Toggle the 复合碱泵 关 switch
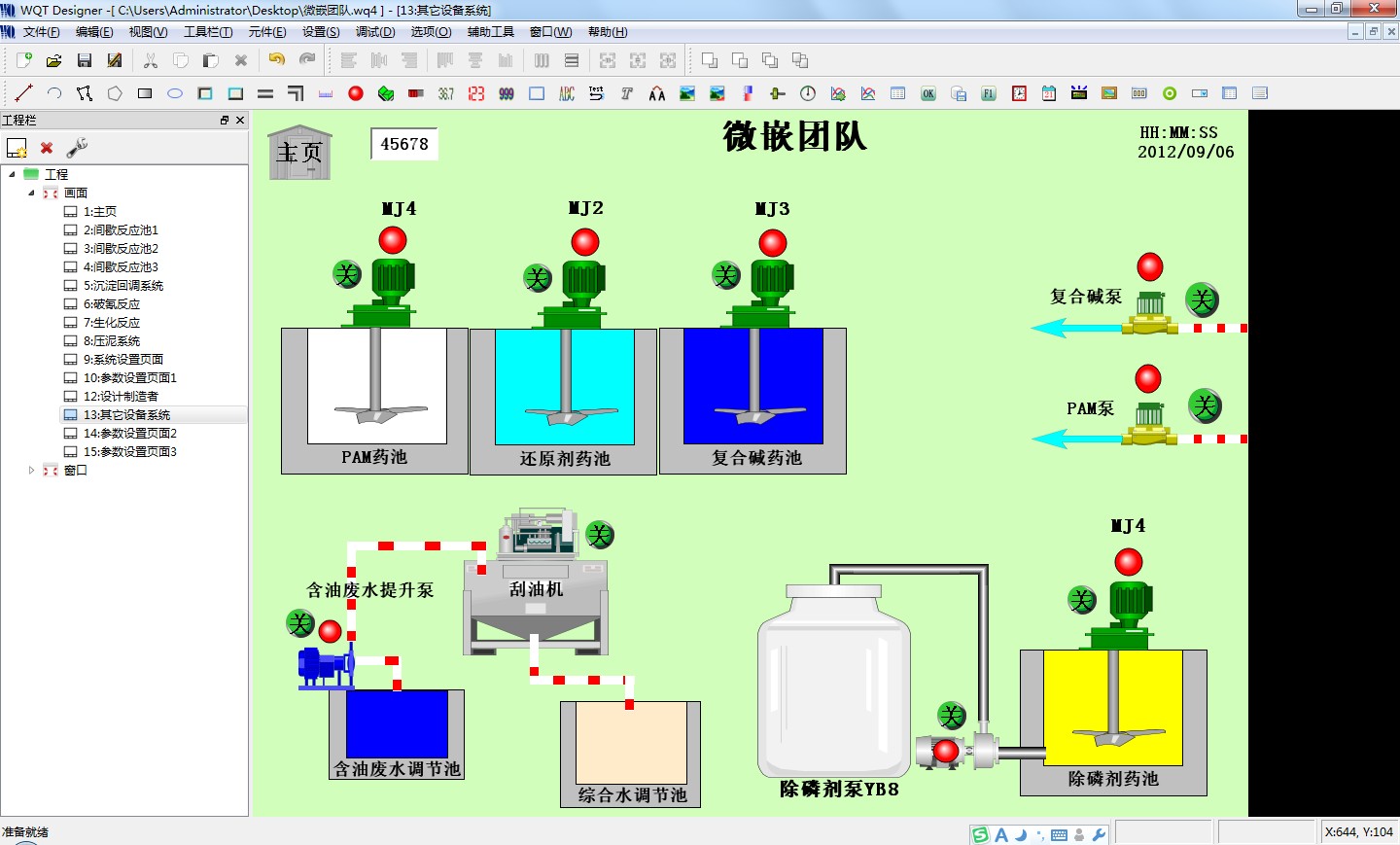Image resolution: width=1400 pixels, height=845 pixels. [x=1203, y=299]
